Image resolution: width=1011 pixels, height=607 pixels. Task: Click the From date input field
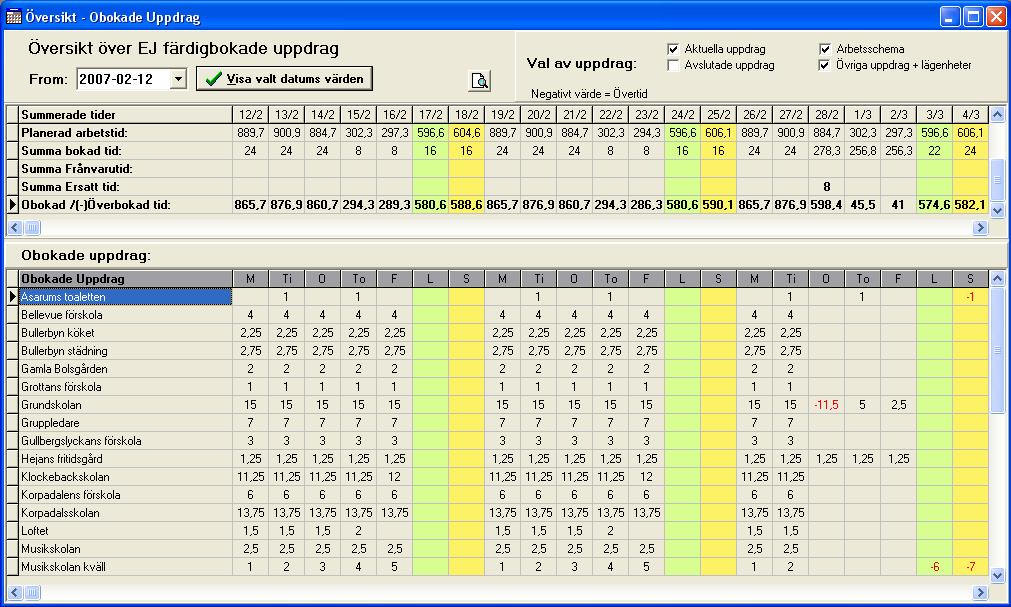pos(122,79)
